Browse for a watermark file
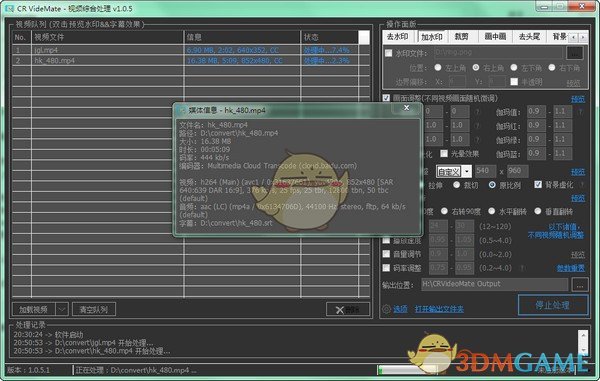 [x=575, y=53]
